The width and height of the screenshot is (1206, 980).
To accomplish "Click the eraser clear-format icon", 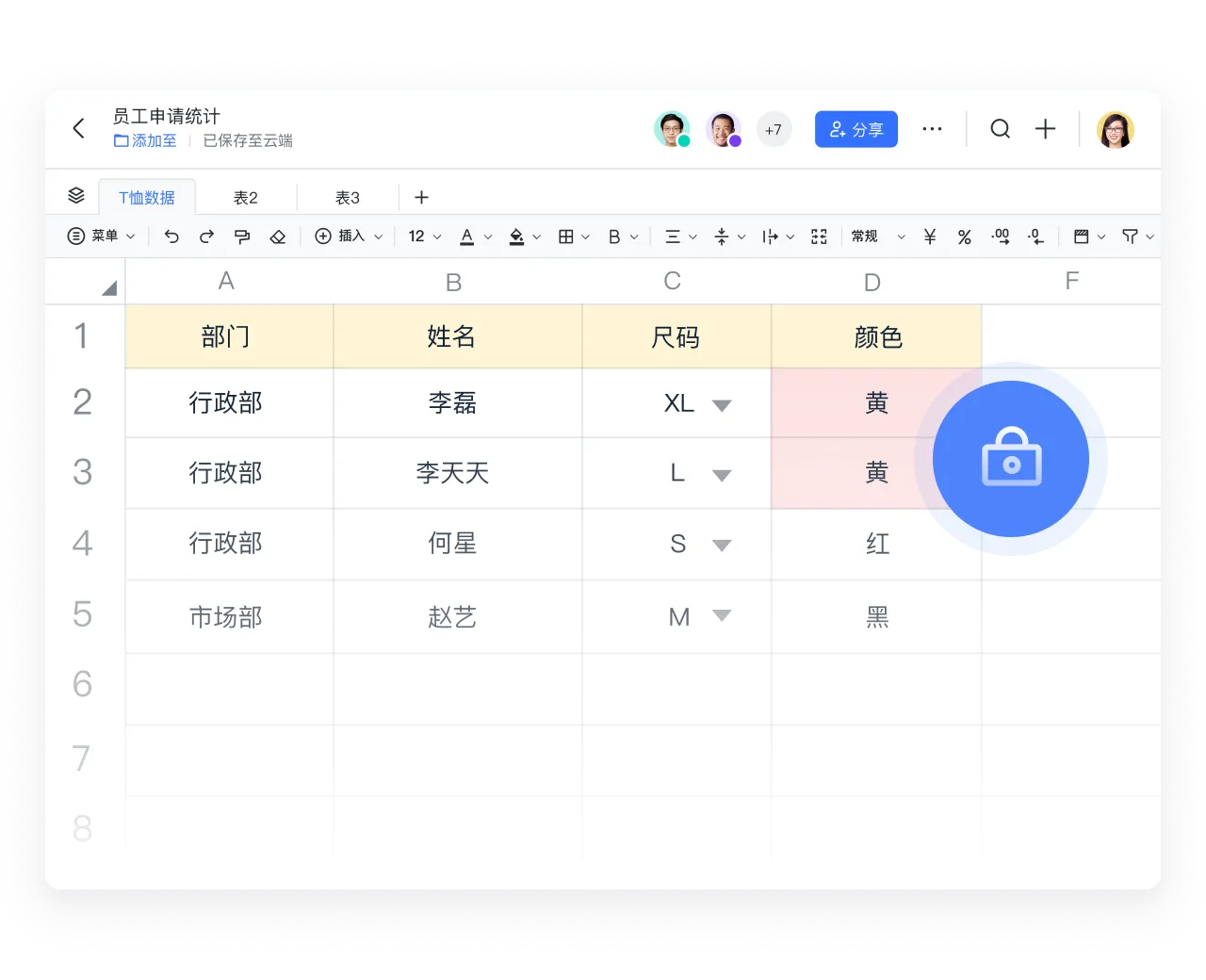I will [277, 237].
